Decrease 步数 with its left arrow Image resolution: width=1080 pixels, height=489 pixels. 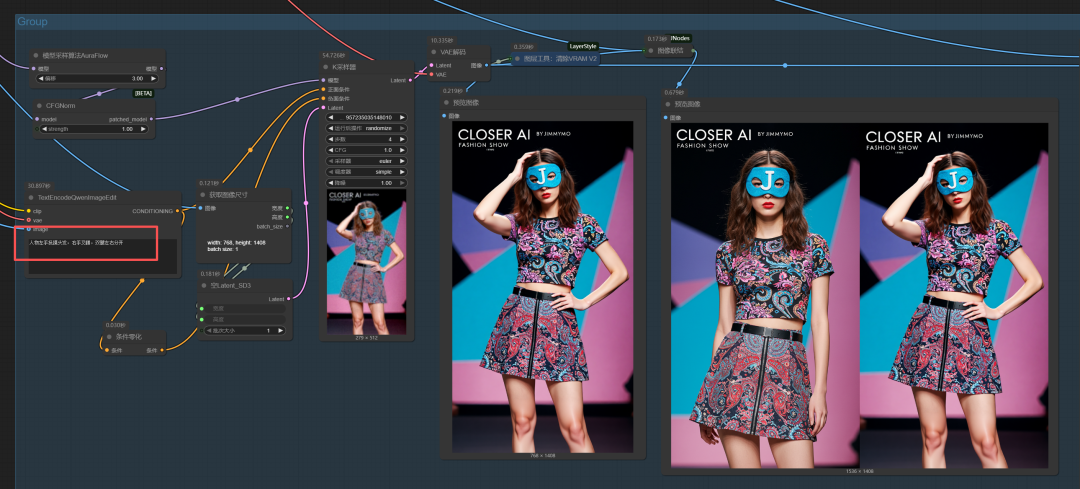pos(330,139)
